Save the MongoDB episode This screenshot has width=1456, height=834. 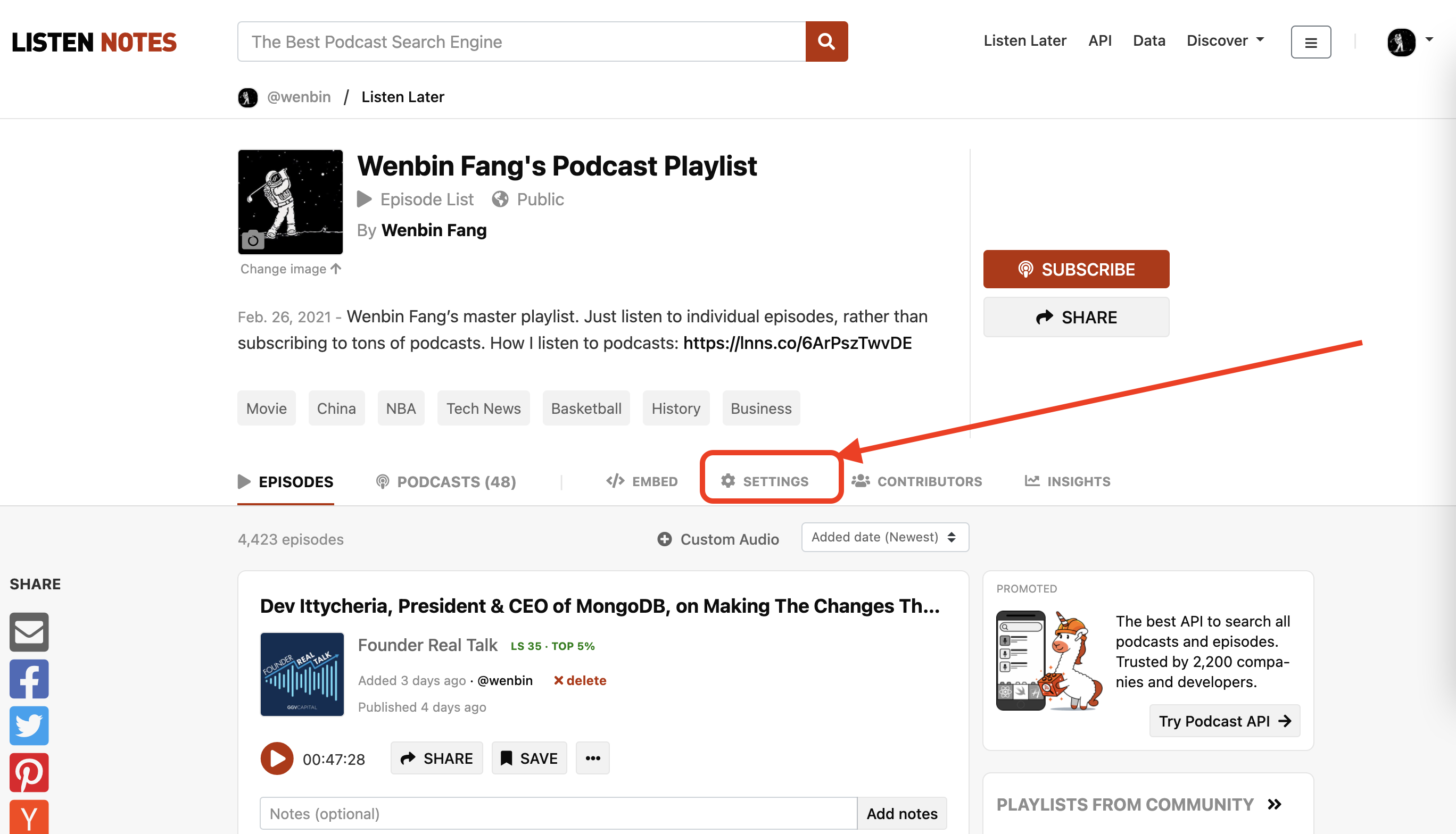(529, 758)
